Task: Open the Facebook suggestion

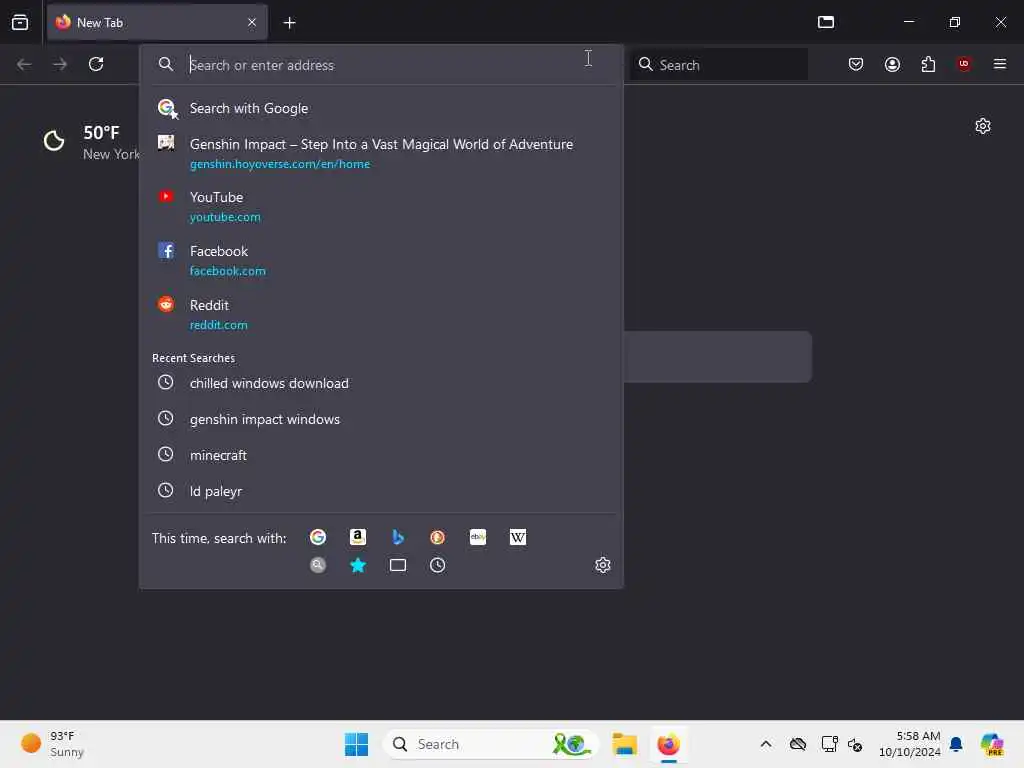Action: [381, 260]
